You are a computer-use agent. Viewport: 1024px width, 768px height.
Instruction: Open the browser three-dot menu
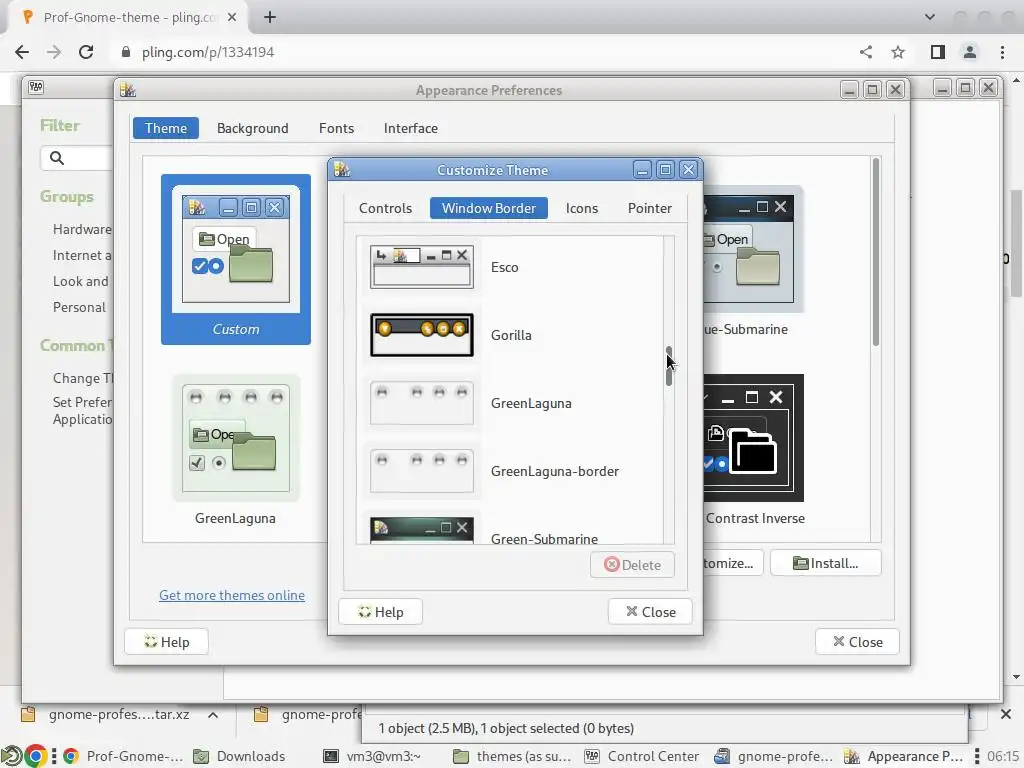(1002, 52)
